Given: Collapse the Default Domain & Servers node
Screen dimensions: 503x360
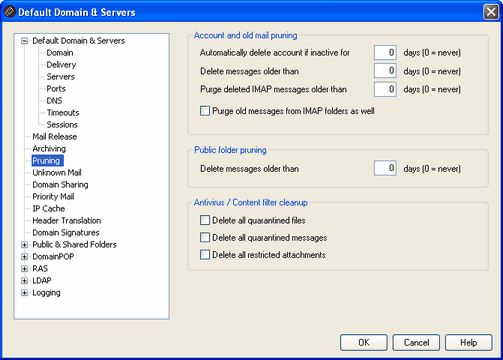Looking at the screenshot, I should 24,41.
